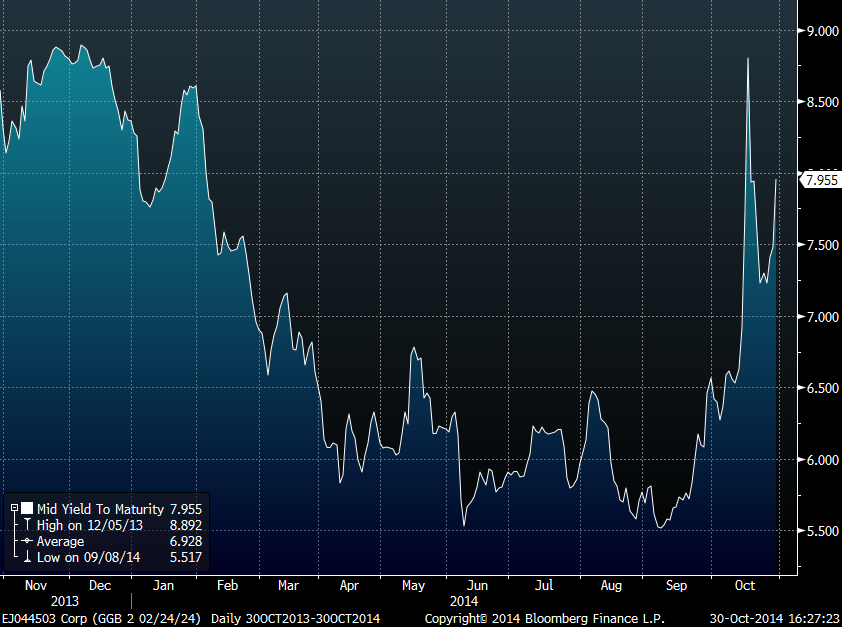Viewport: 842px width, 627px height.
Task: Click the EJ044503 Corp security identifier text
Action: (40, 619)
